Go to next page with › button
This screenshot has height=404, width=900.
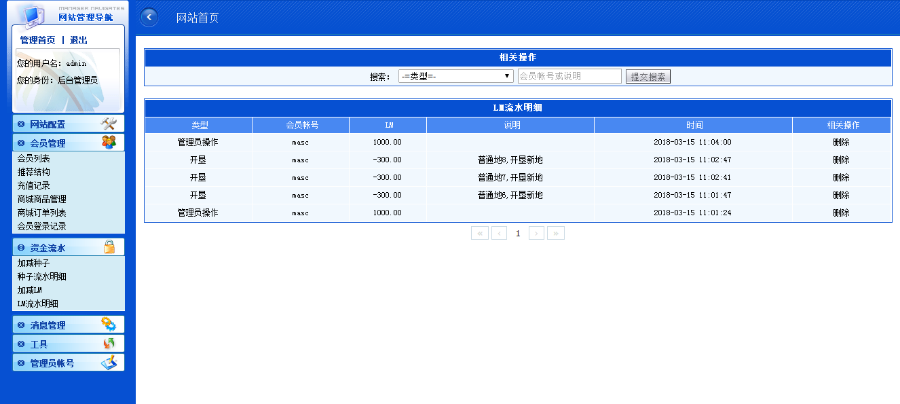pos(537,233)
